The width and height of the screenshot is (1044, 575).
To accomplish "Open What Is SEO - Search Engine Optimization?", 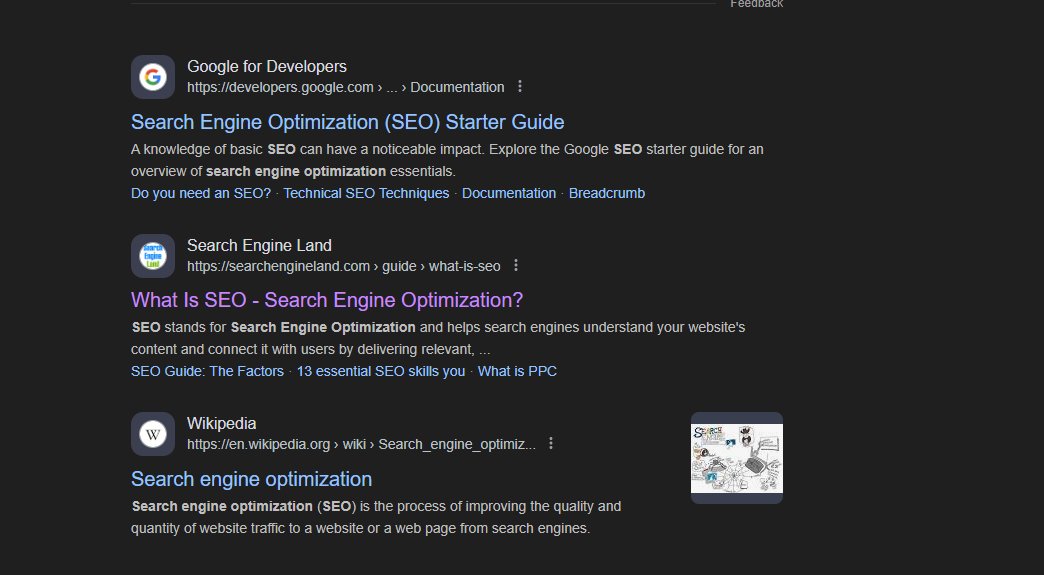I will (x=327, y=300).
